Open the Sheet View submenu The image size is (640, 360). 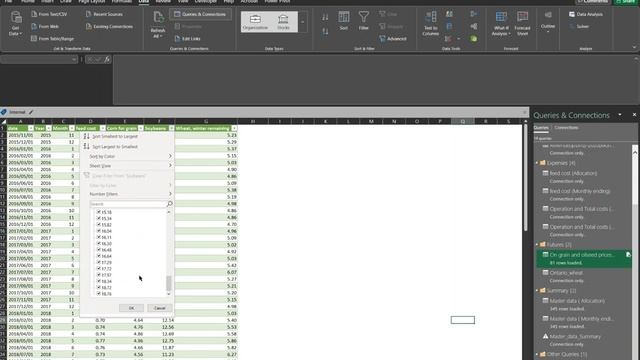pos(127,166)
